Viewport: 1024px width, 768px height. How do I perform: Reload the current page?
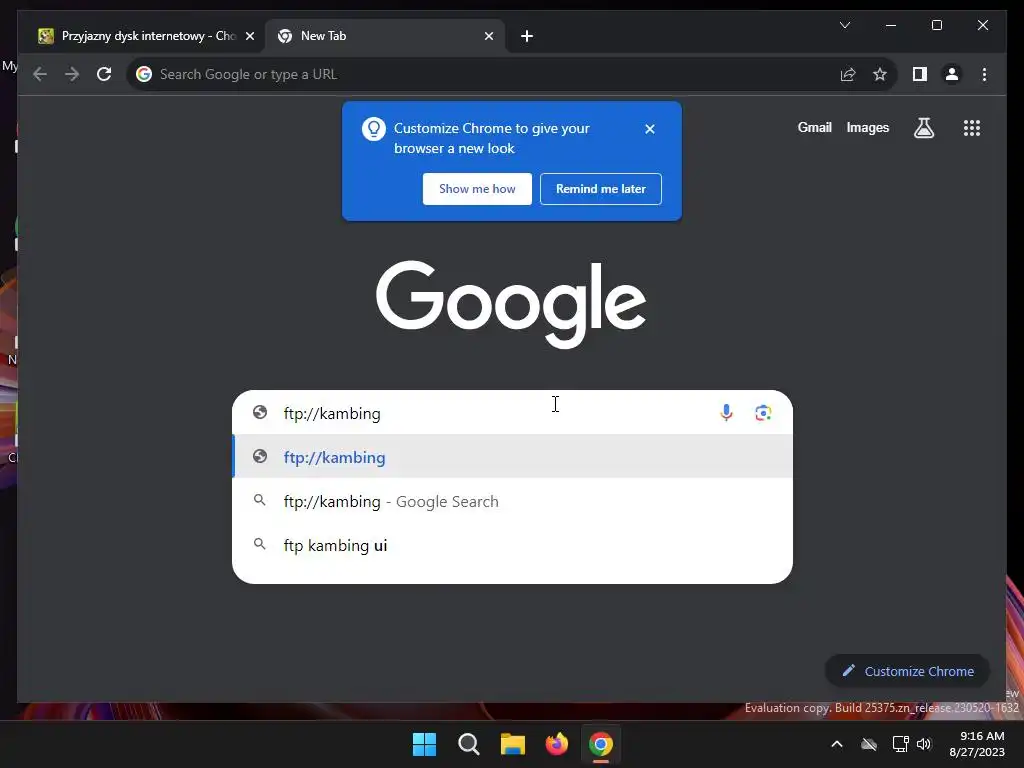point(104,74)
